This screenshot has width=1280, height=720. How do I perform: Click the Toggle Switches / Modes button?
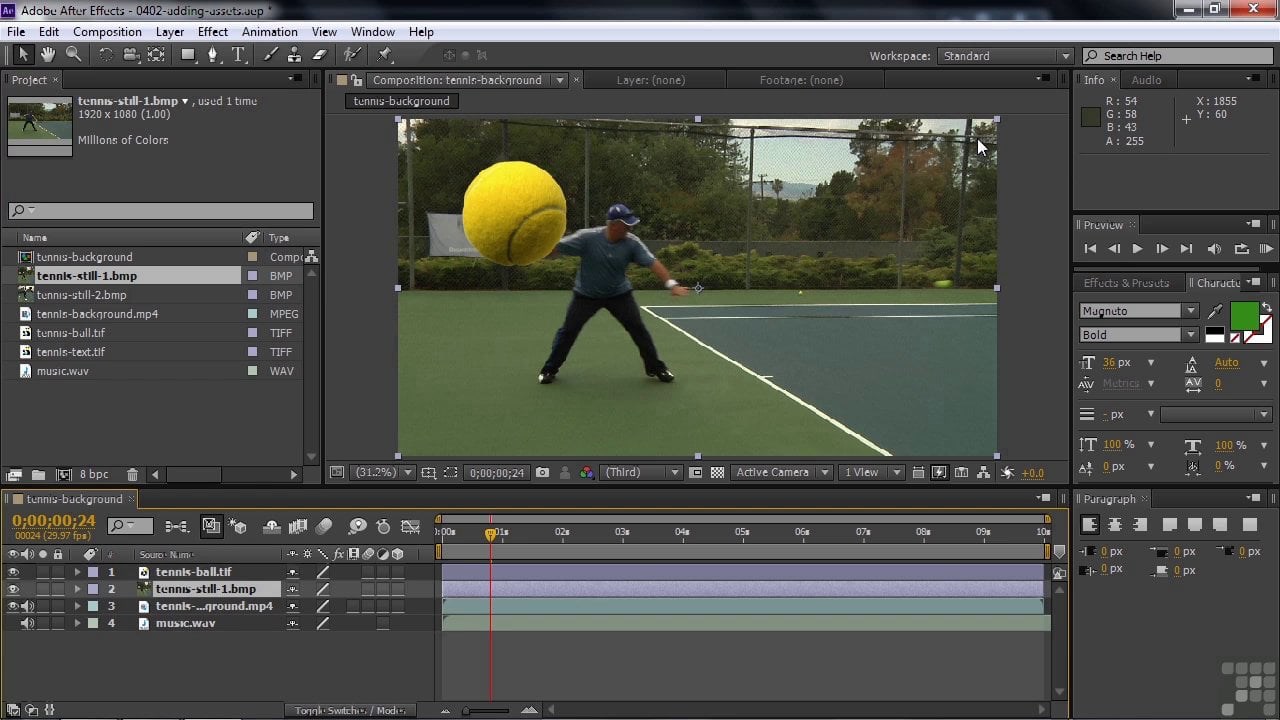[351, 710]
